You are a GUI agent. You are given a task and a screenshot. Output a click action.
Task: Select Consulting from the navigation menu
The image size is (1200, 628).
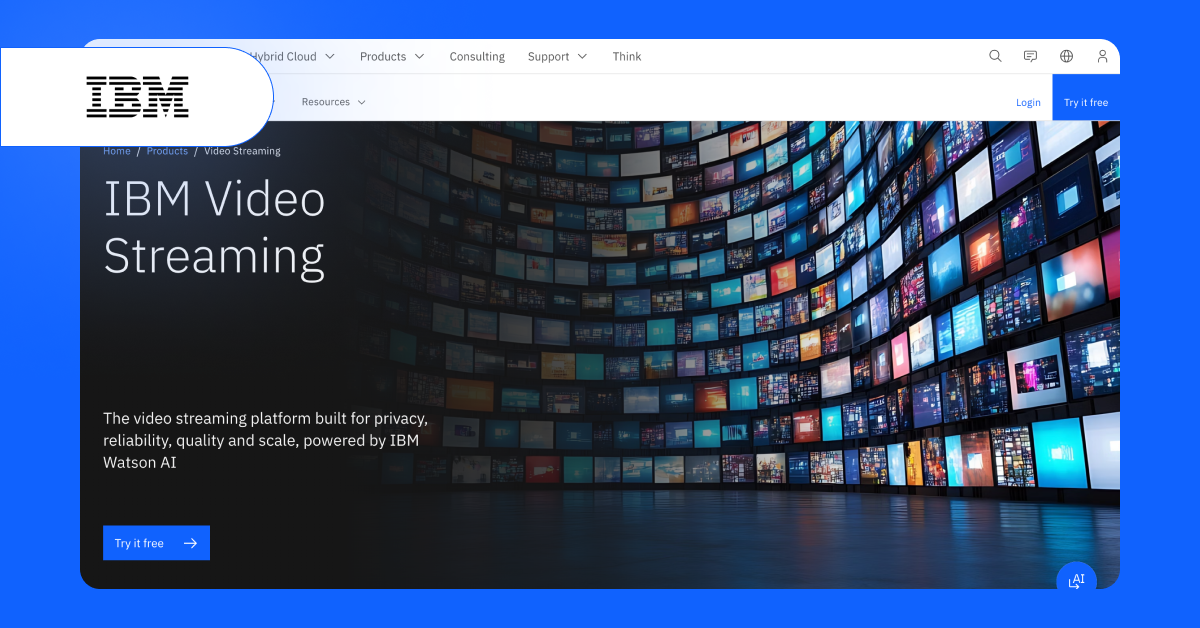(x=477, y=56)
